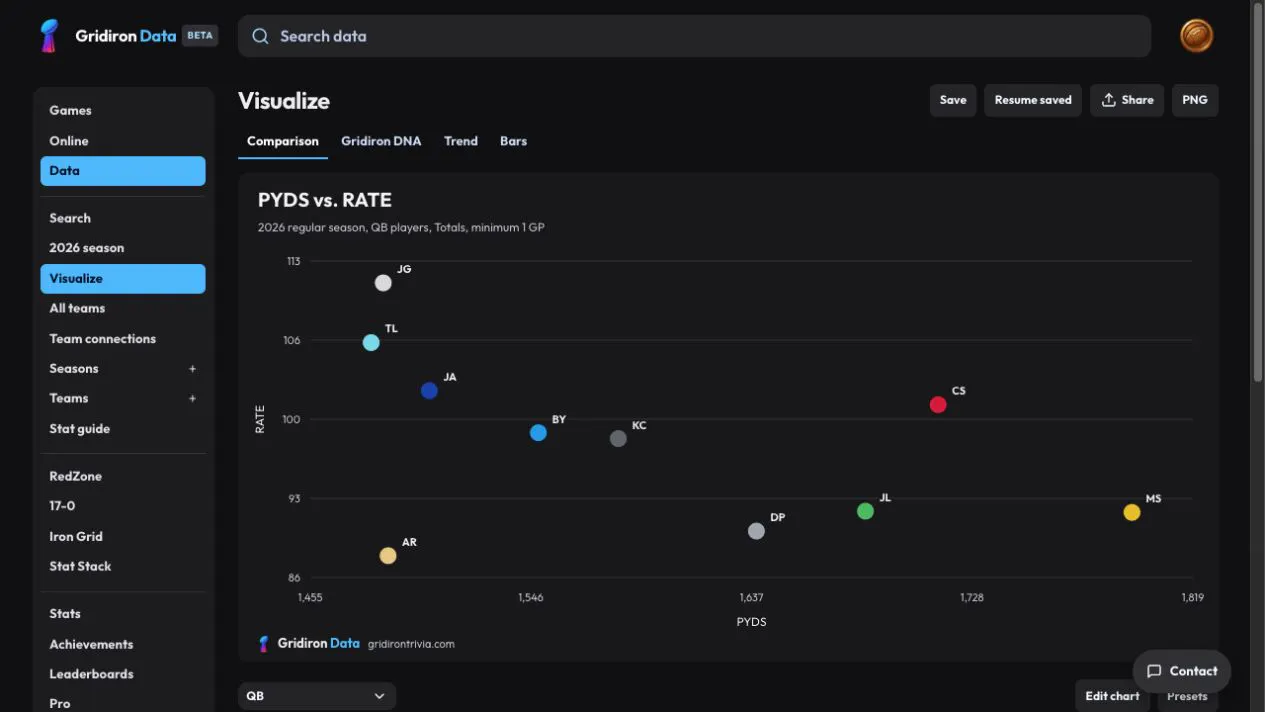This screenshot has width=1265, height=712.
Task: Select the TL data point
Action: (371, 342)
